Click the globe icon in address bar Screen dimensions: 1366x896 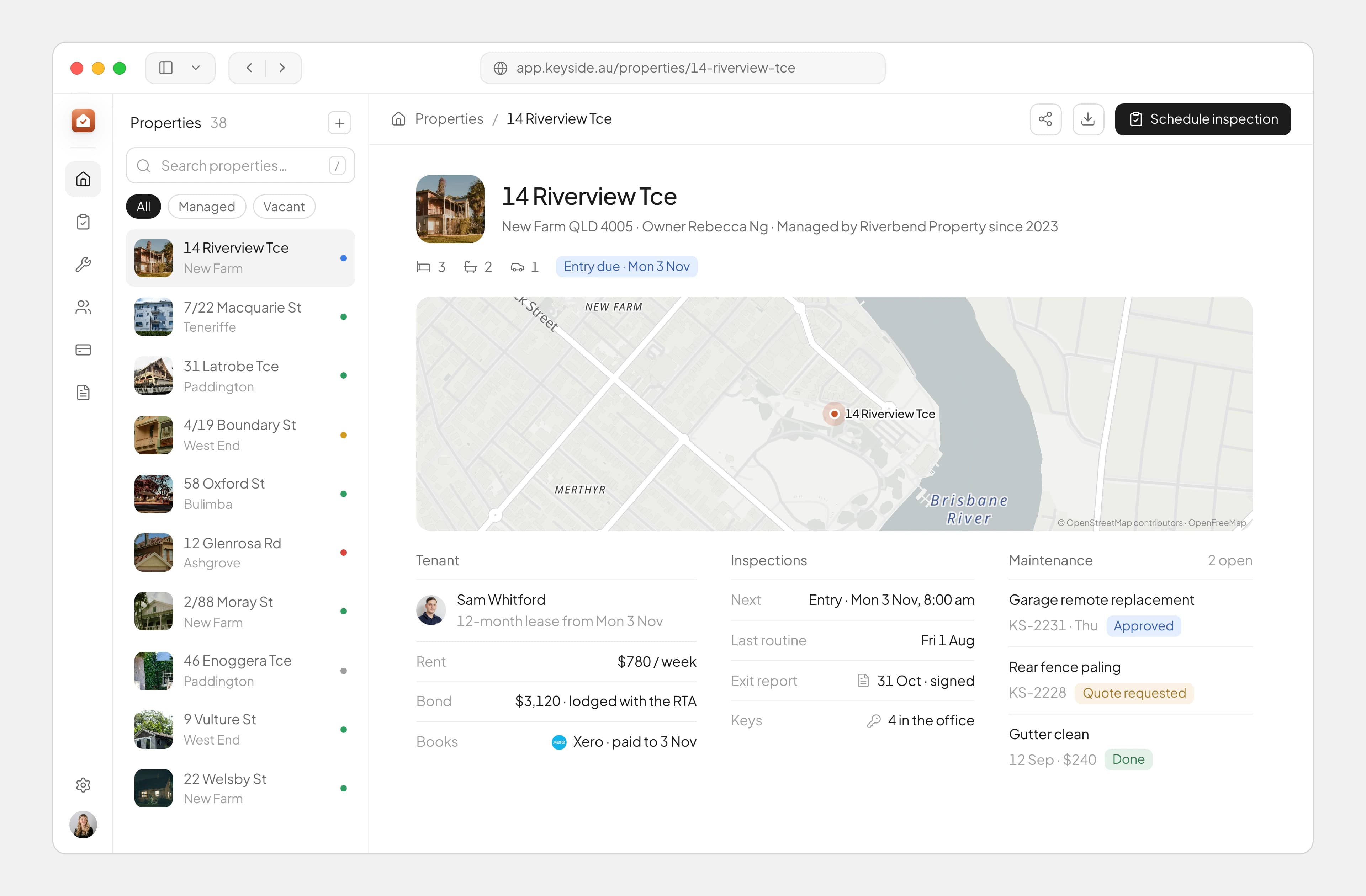[500, 68]
